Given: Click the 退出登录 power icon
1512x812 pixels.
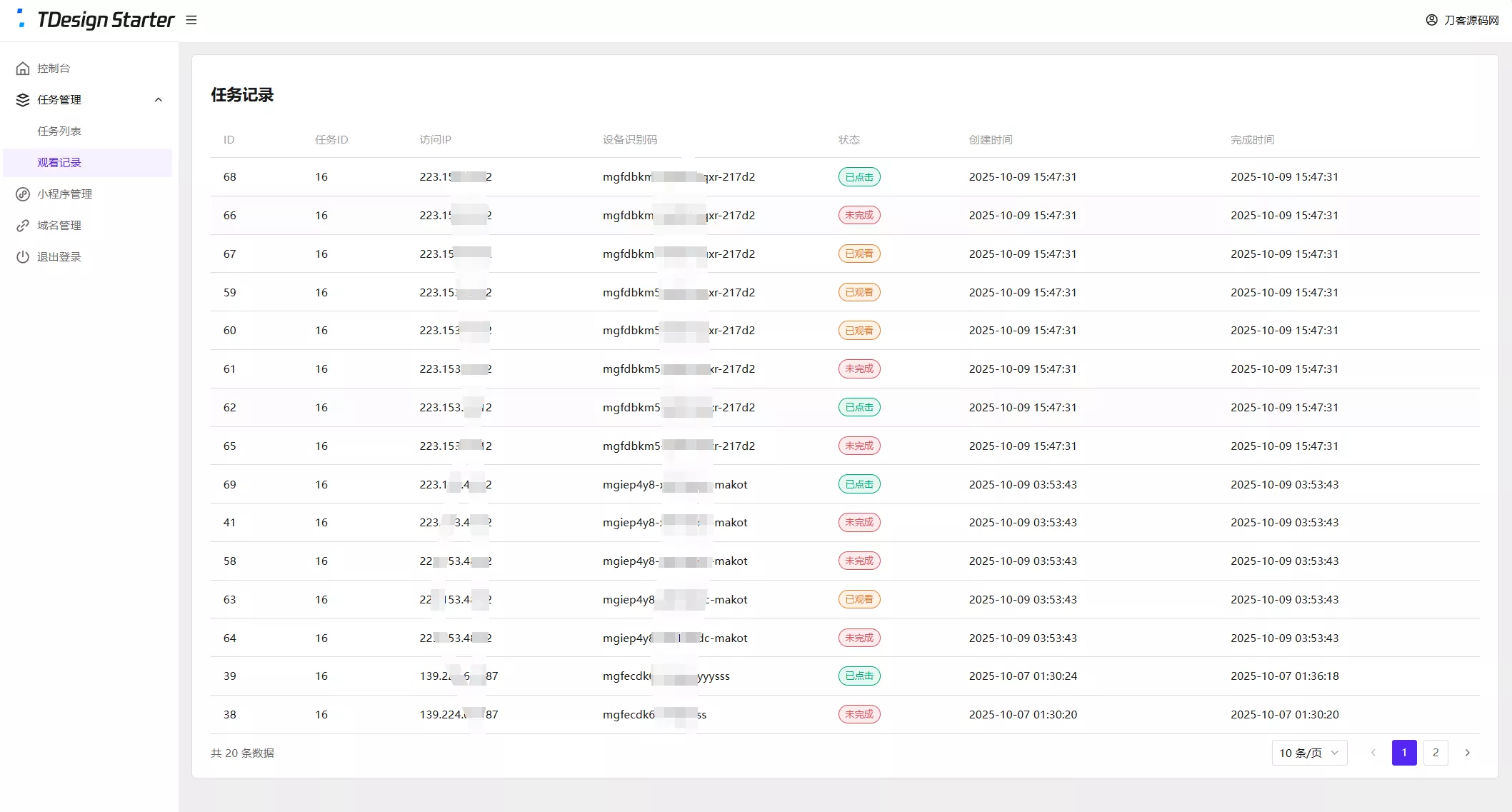Looking at the screenshot, I should [x=22, y=256].
